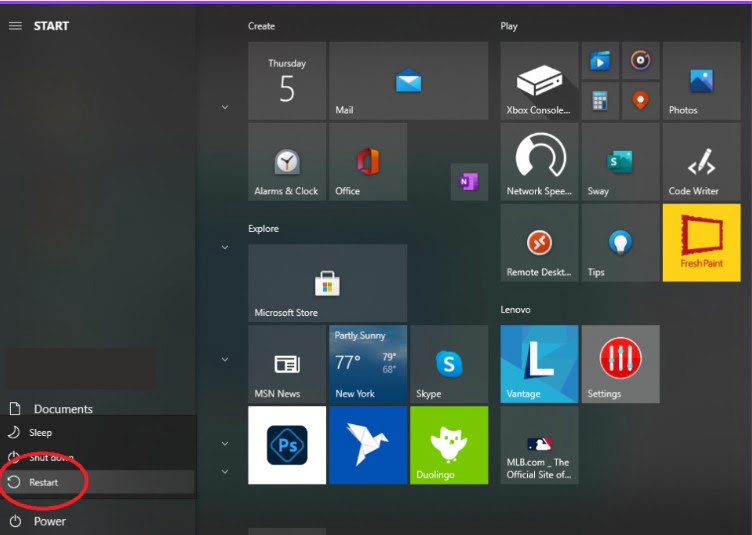Launch the Sway tile
Viewport: 752px width, 535px height.
pyautogui.click(x=620, y=162)
